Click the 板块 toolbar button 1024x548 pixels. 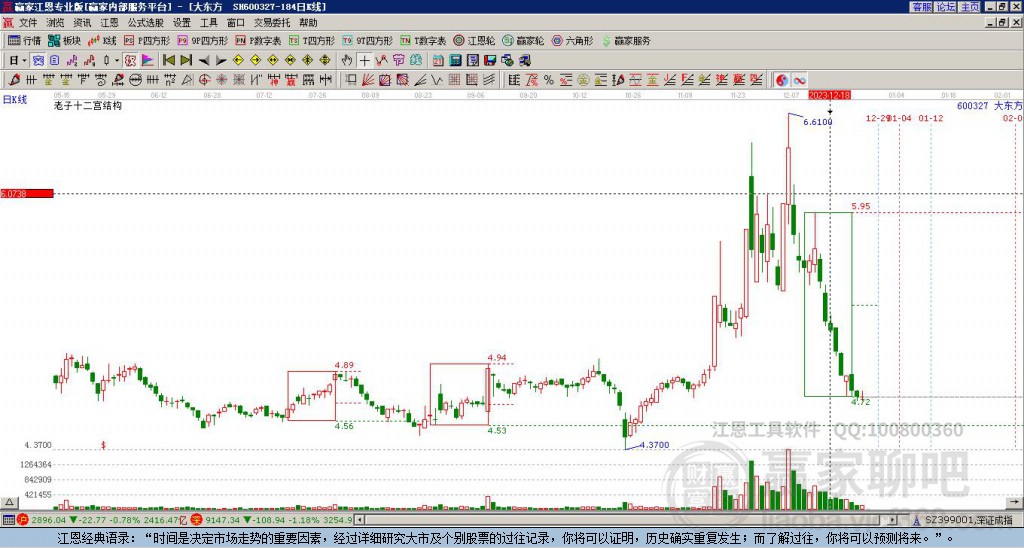[x=65, y=40]
